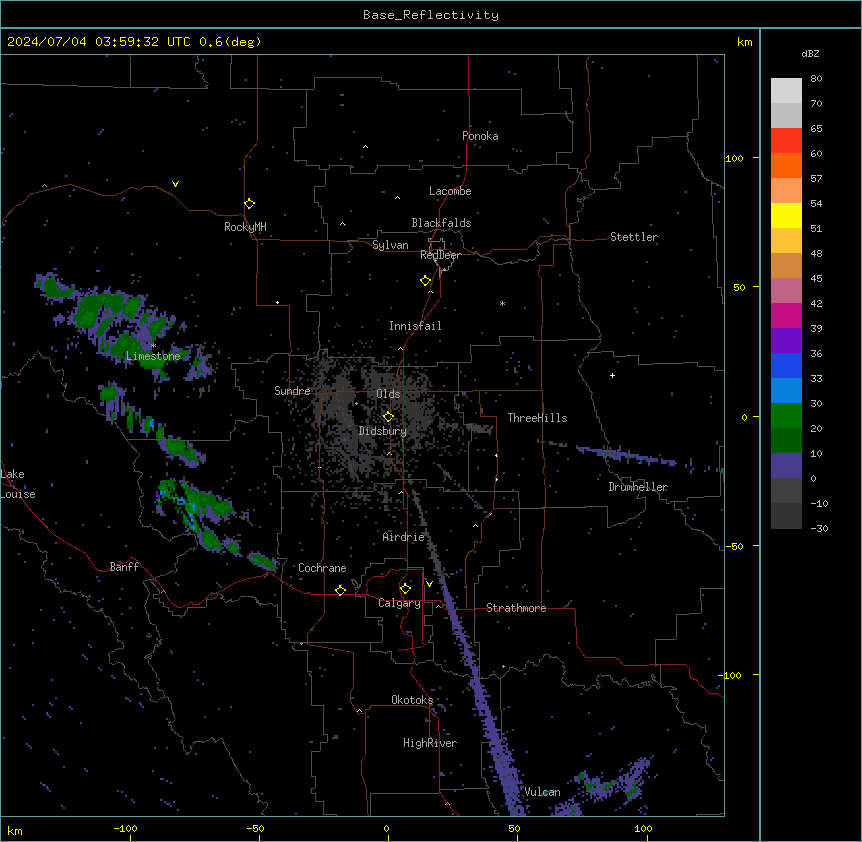Click the Olds town label
This screenshot has height=842, width=862.
(x=388, y=394)
